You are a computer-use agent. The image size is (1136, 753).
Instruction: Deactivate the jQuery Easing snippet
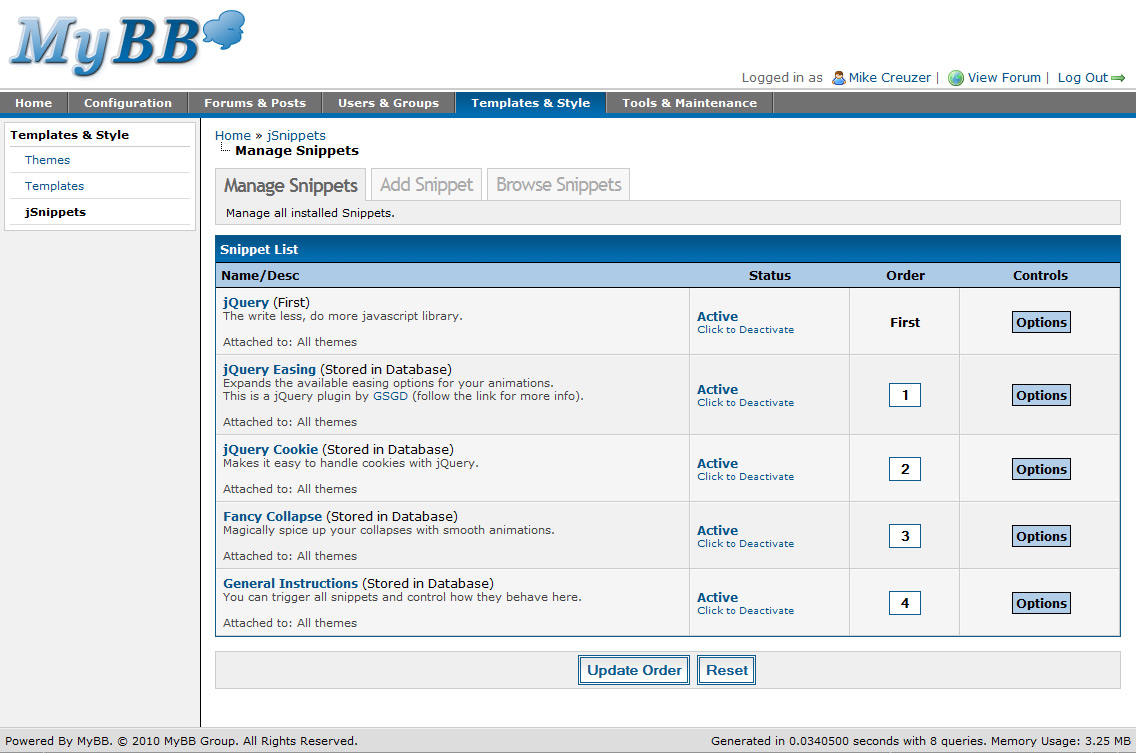tap(745, 403)
